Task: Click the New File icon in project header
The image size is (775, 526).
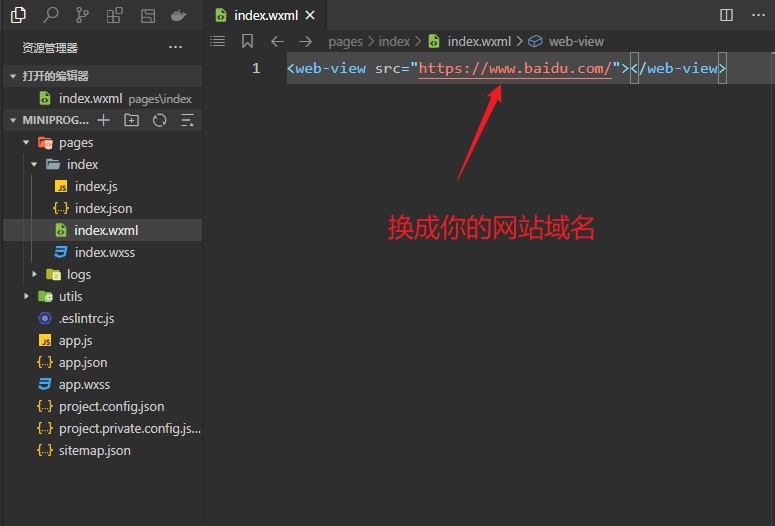Action: [x=103, y=120]
